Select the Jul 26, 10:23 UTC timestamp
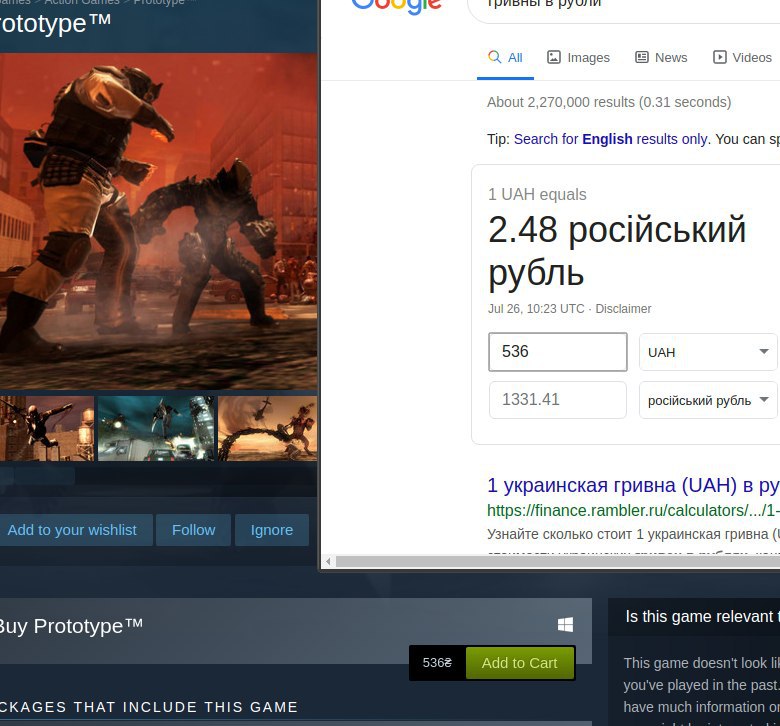This screenshot has height=726, width=780. tap(536, 309)
